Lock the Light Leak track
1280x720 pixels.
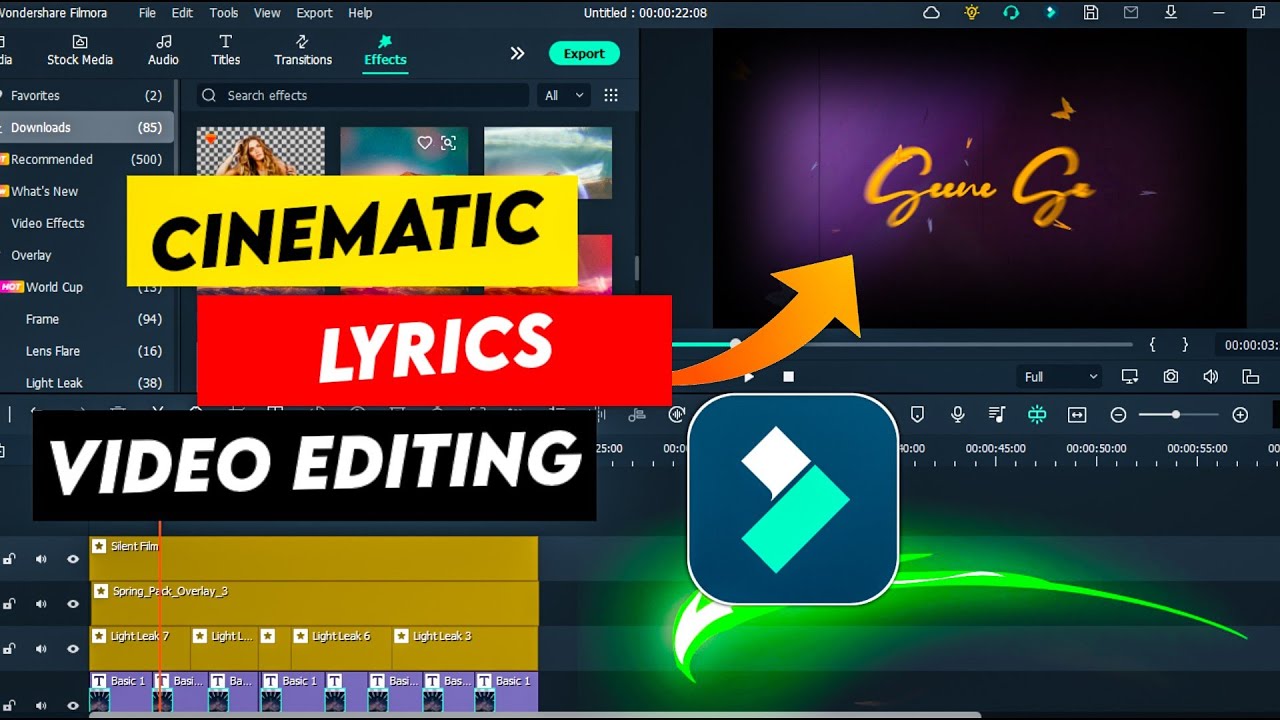tap(9, 649)
